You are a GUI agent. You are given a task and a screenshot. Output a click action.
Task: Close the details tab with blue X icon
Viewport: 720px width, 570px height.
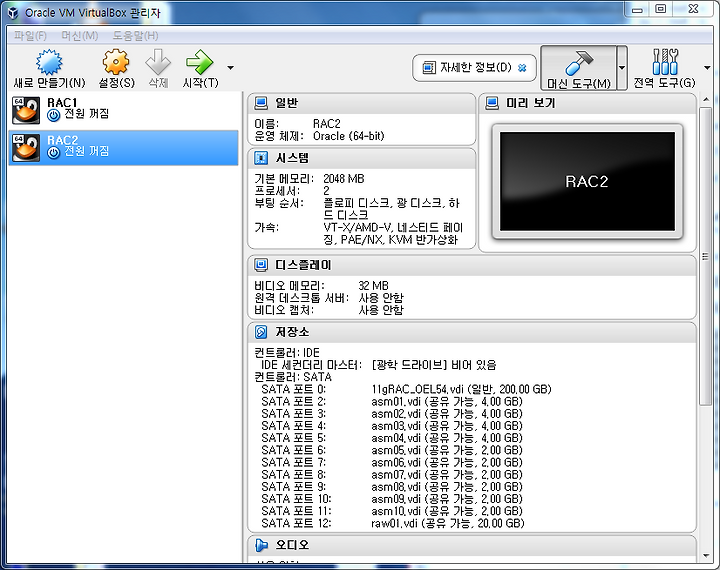pos(522,68)
